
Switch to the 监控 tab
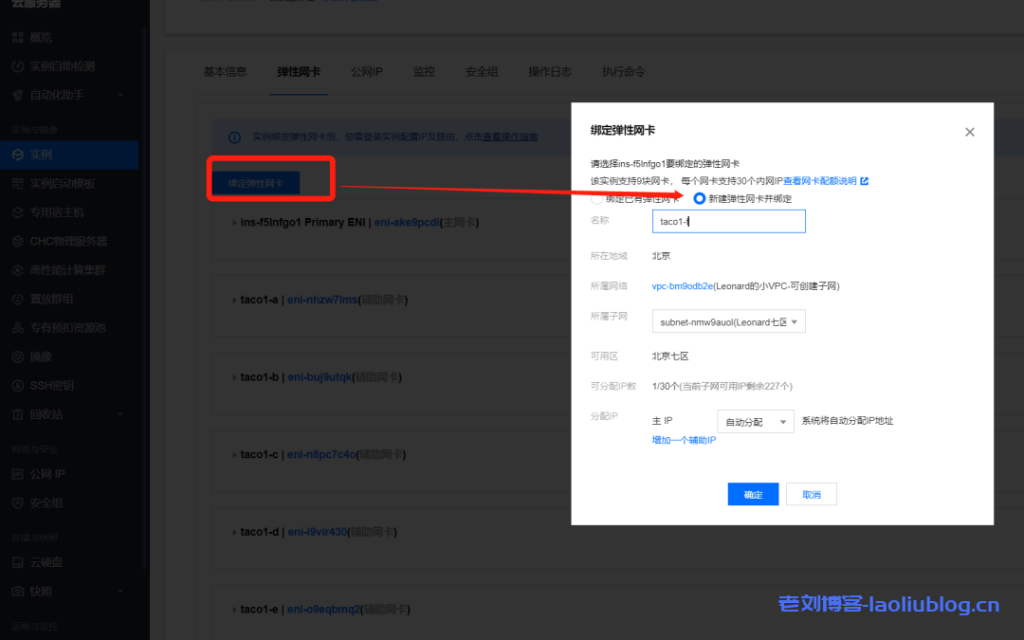[424, 72]
